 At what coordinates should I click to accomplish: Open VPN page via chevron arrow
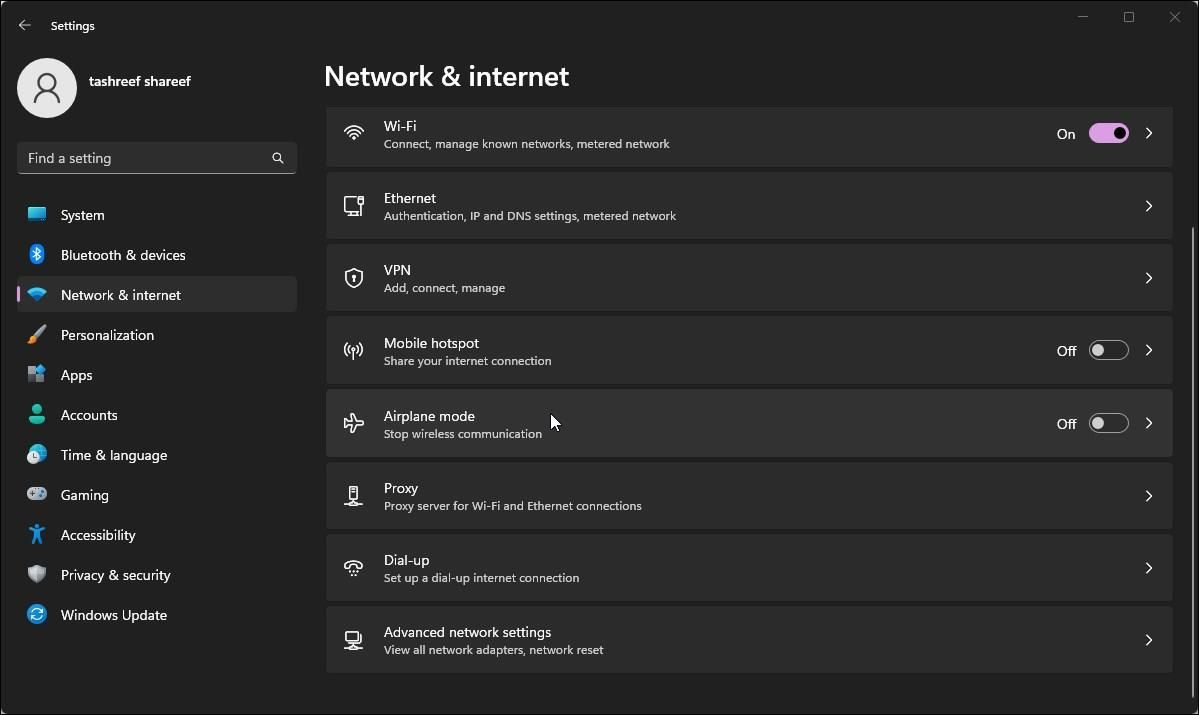click(x=1149, y=278)
